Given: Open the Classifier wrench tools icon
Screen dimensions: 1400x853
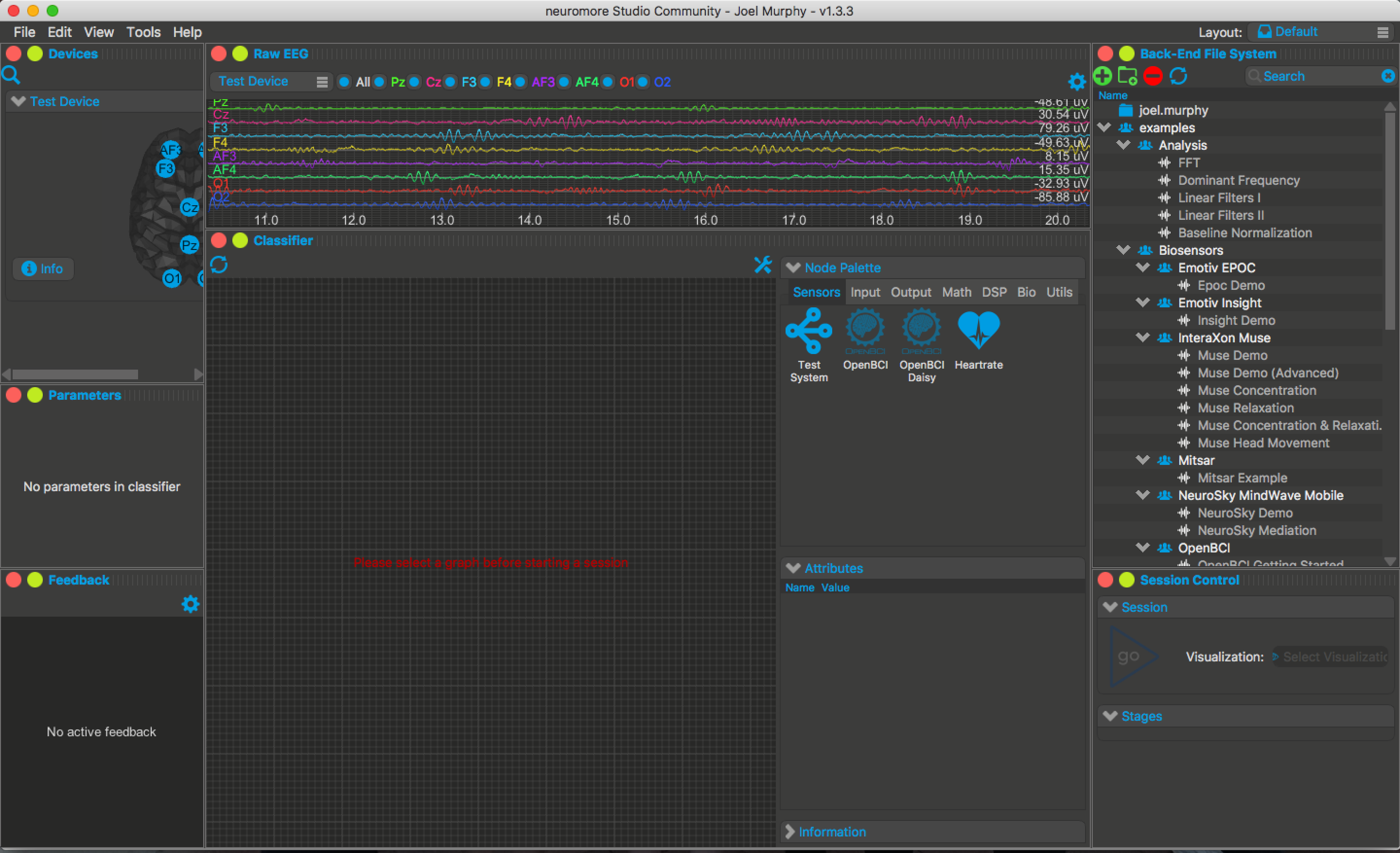Looking at the screenshot, I should pyautogui.click(x=763, y=265).
